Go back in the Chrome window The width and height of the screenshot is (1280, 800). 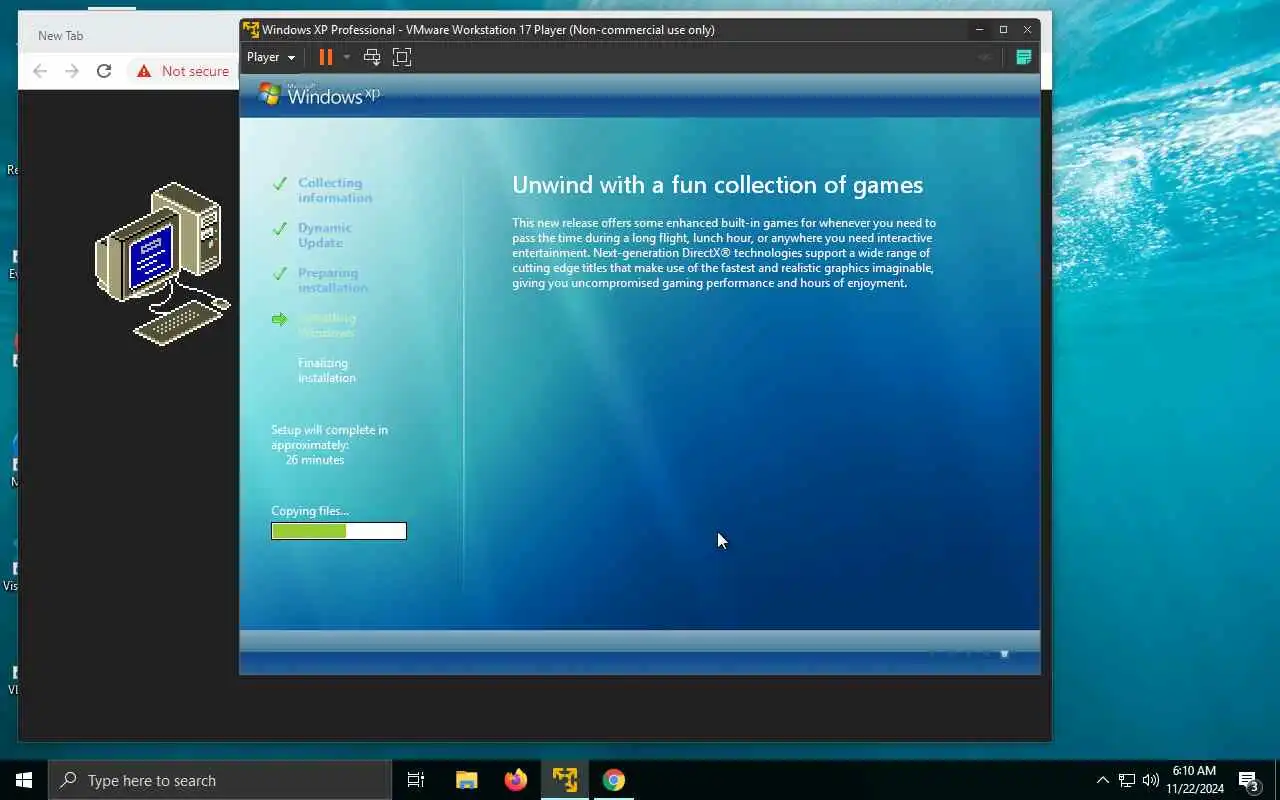tap(40, 71)
